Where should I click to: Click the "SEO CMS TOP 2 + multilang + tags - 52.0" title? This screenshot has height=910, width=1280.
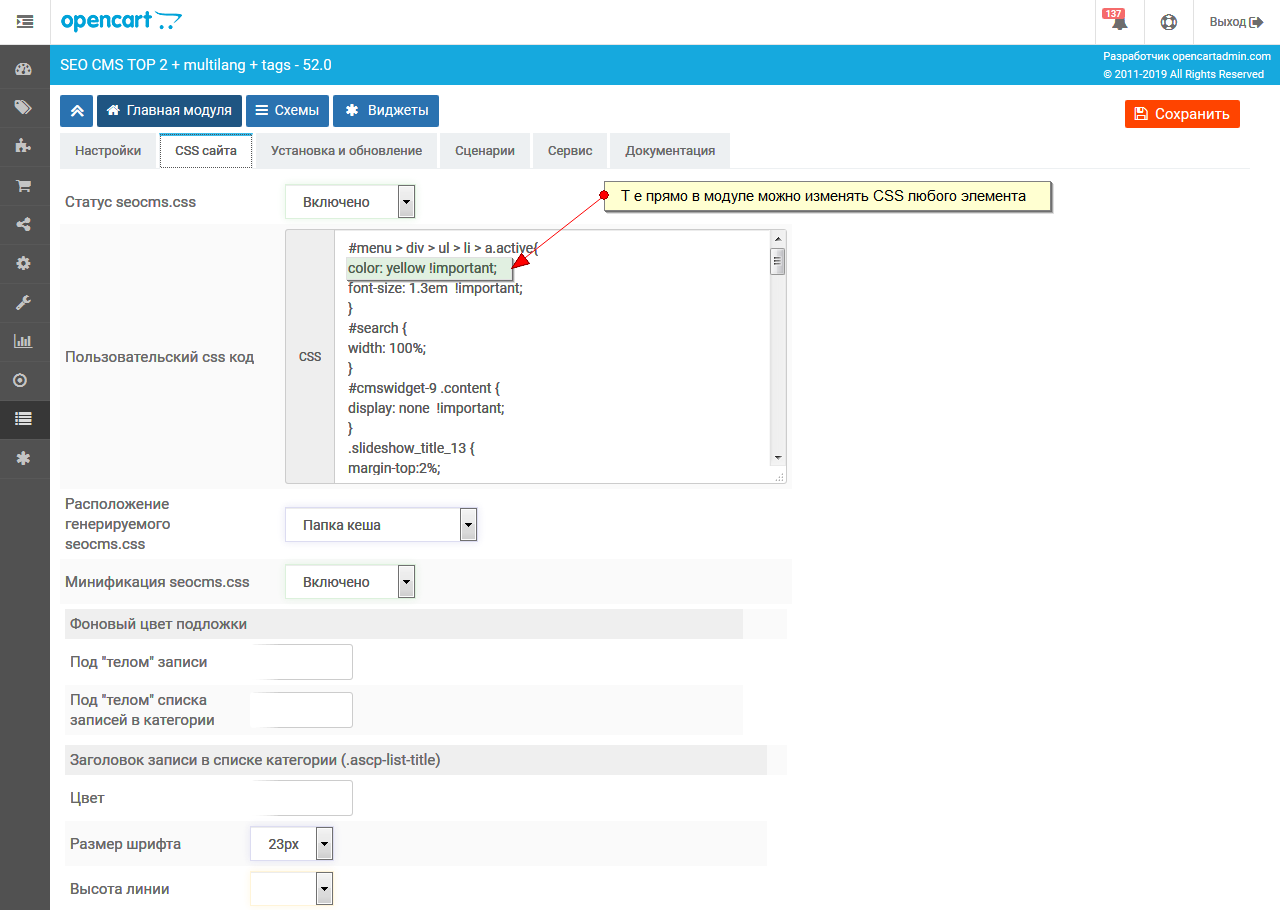click(196, 65)
